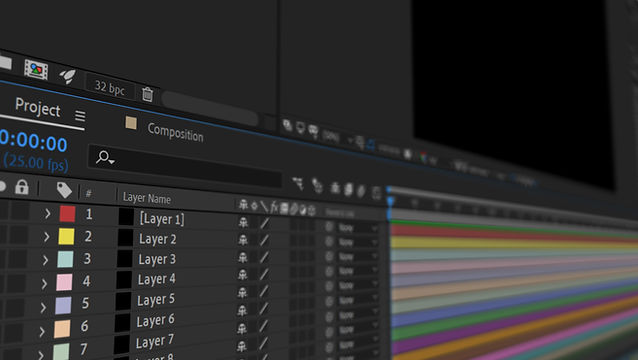The width and height of the screenshot is (638, 360).
Task: Delete selected item with trash icon
Action: [x=147, y=94]
